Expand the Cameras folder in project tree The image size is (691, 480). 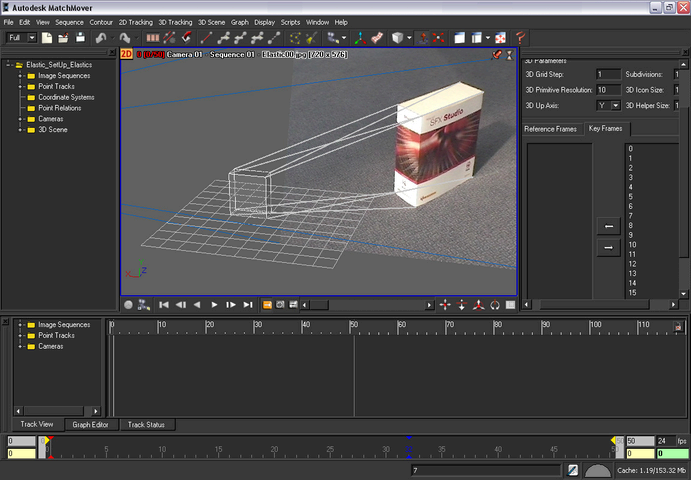20,119
